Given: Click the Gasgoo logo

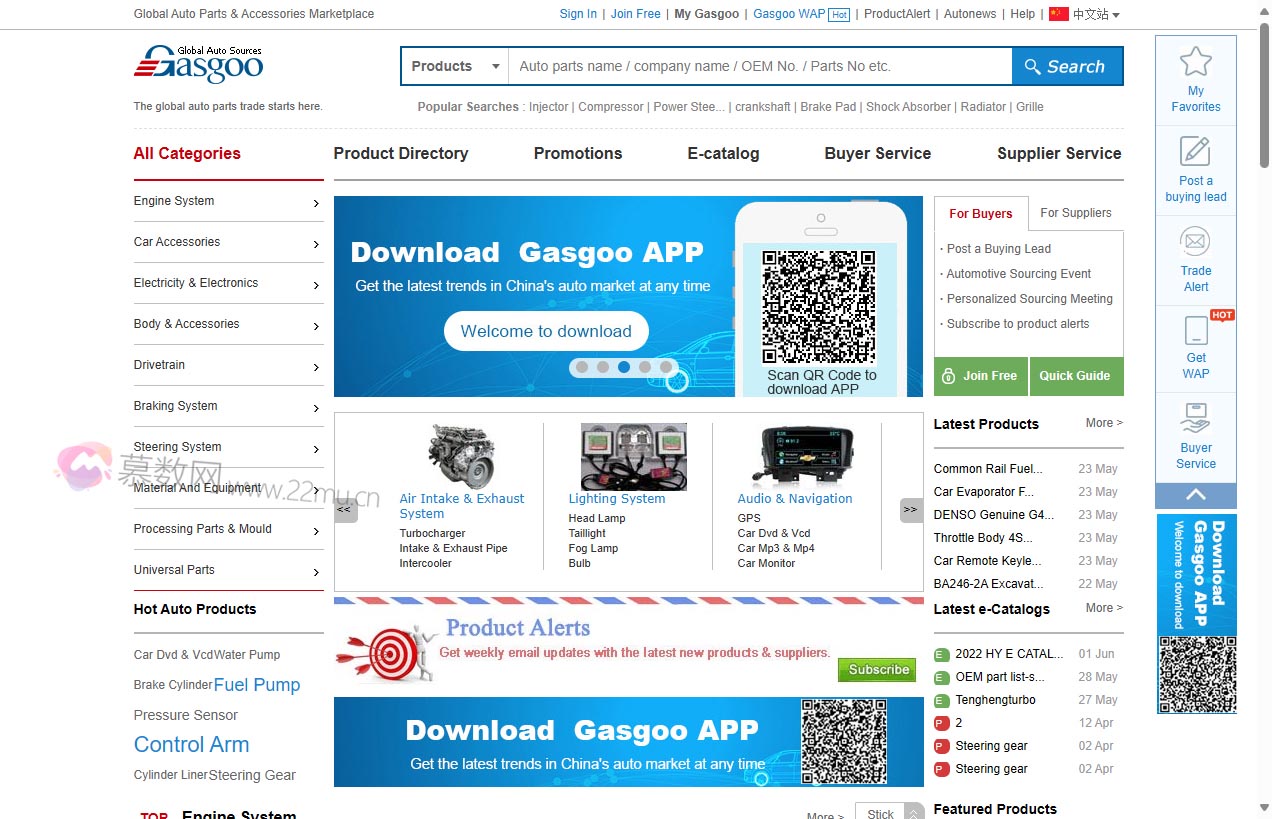Looking at the screenshot, I should [199, 65].
